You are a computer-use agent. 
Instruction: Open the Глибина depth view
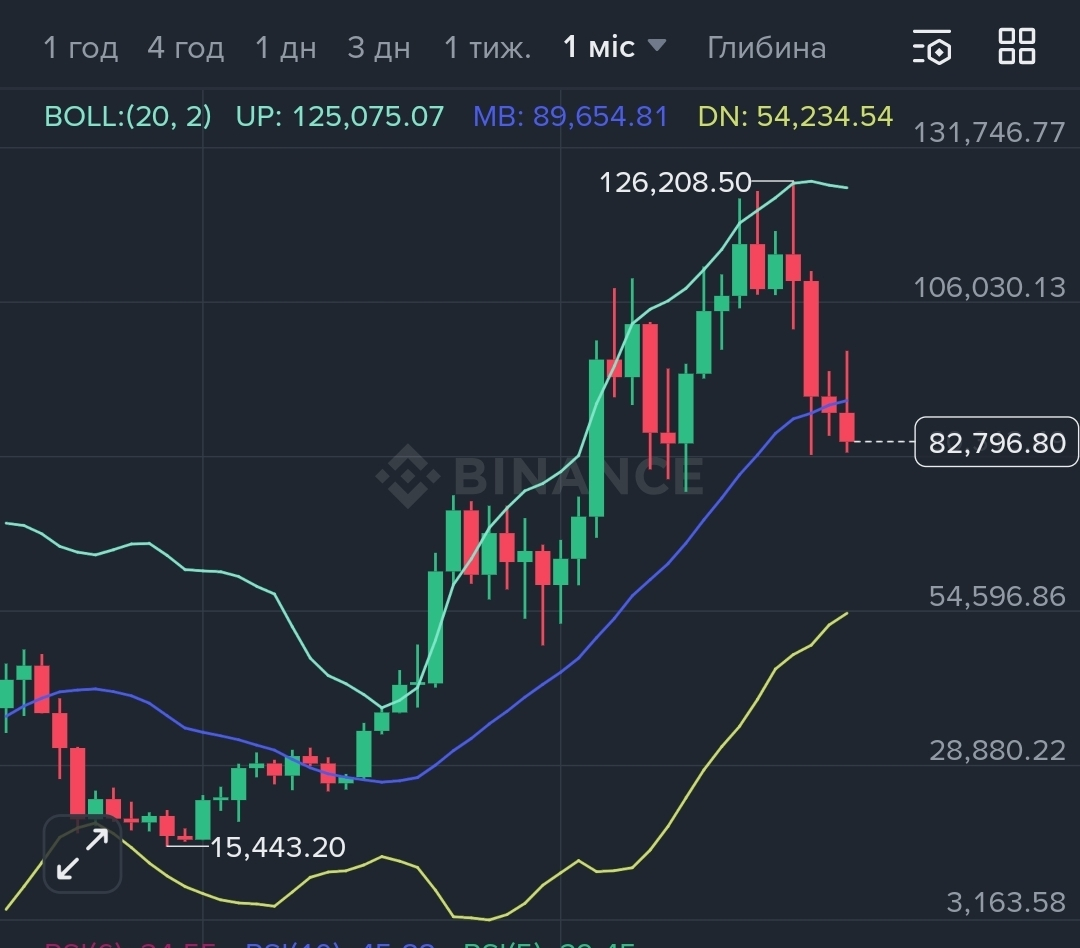[x=767, y=48]
